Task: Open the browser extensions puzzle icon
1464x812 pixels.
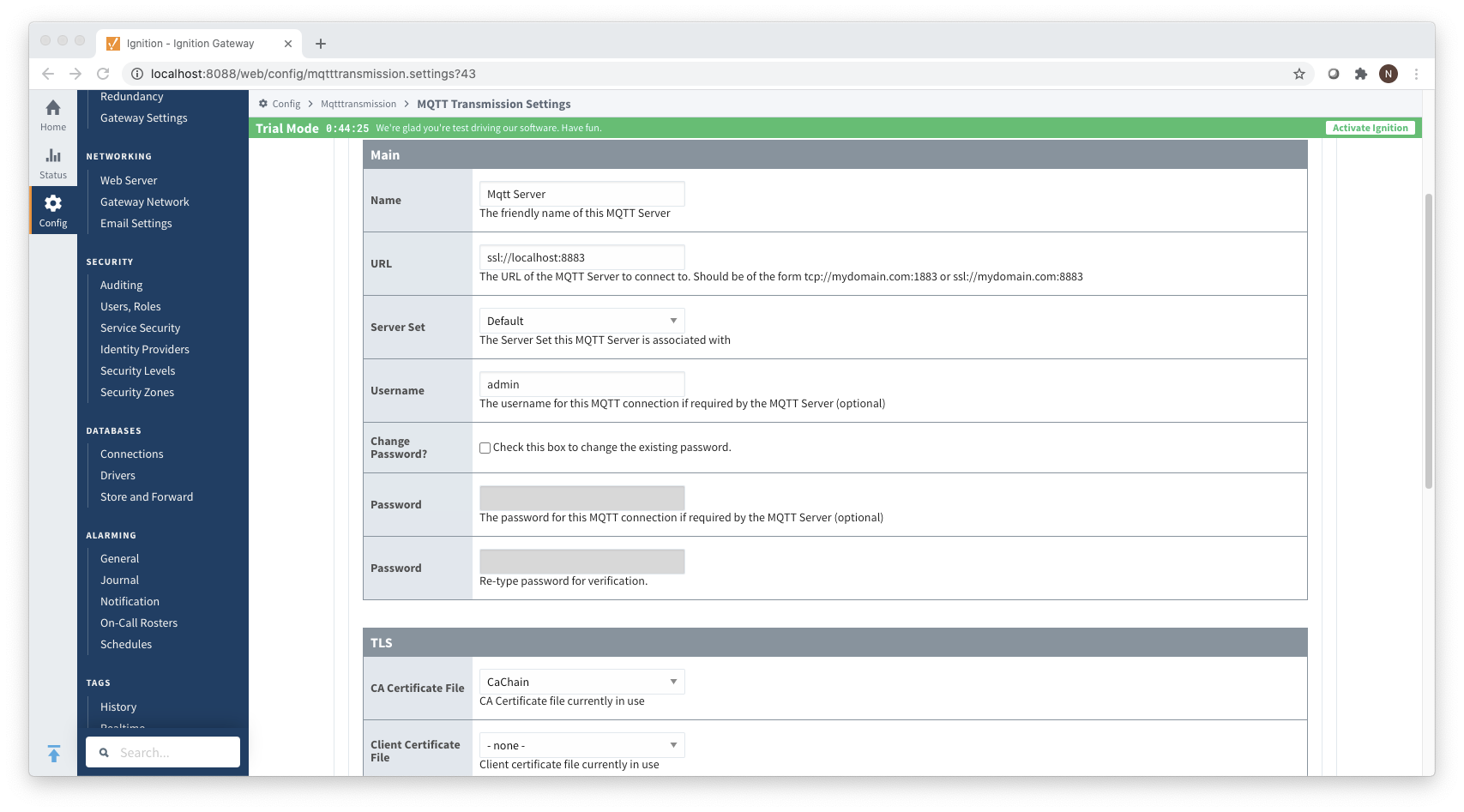Action: (1361, 74)
